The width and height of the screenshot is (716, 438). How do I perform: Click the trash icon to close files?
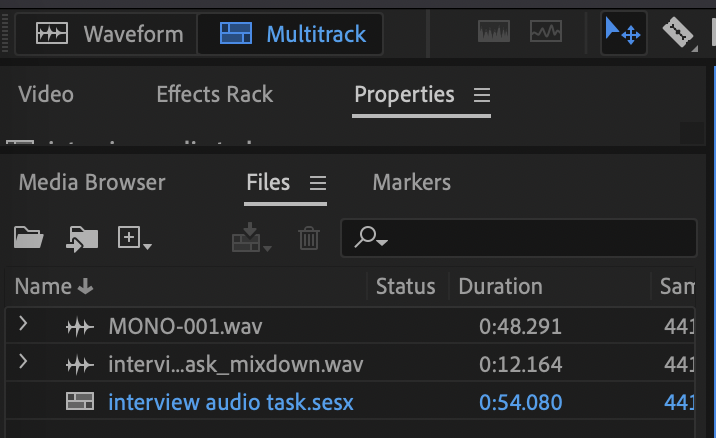click(309, 238)
